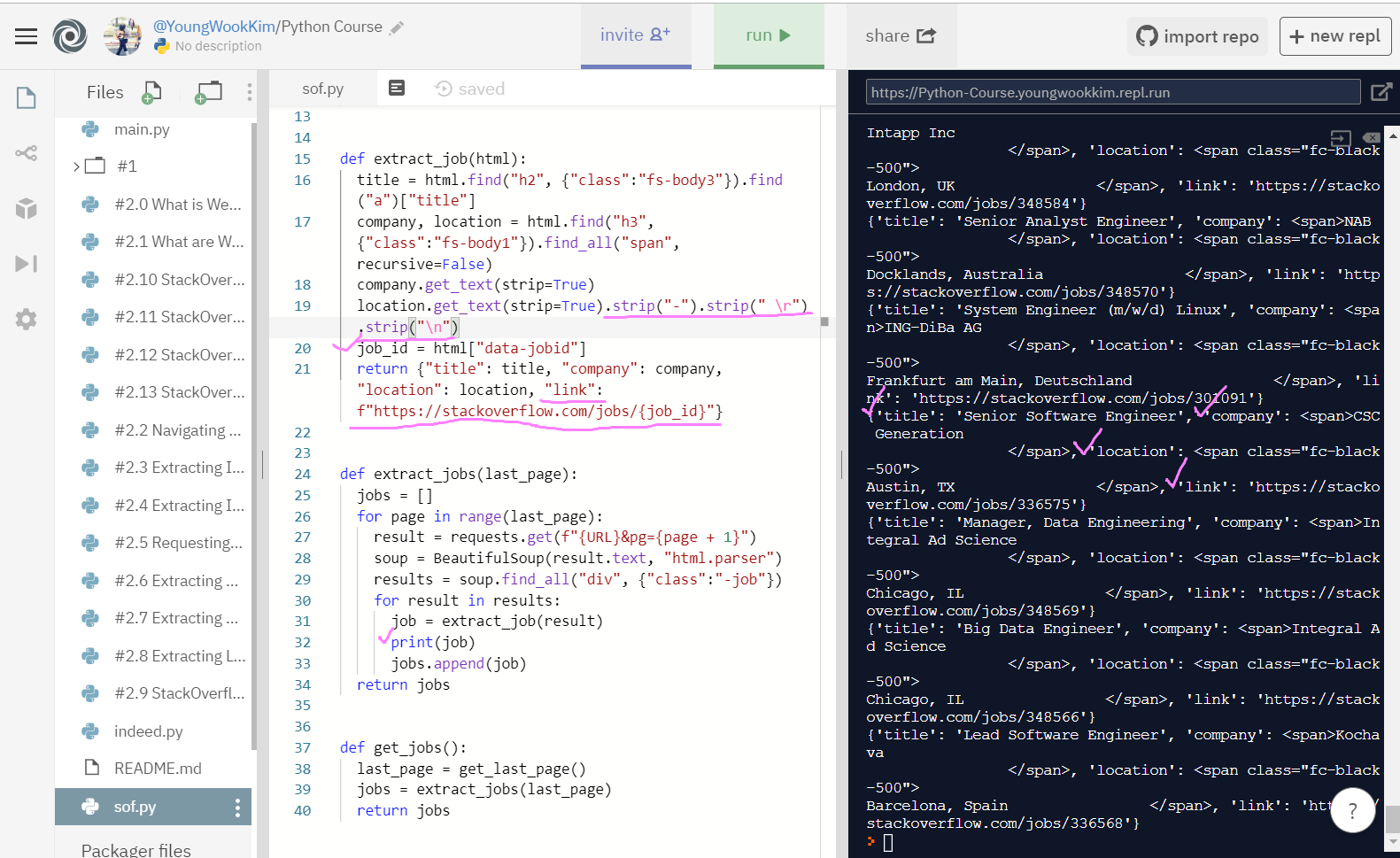Add a new folder icon
1400x858 pixels.
tap(209, 92)
